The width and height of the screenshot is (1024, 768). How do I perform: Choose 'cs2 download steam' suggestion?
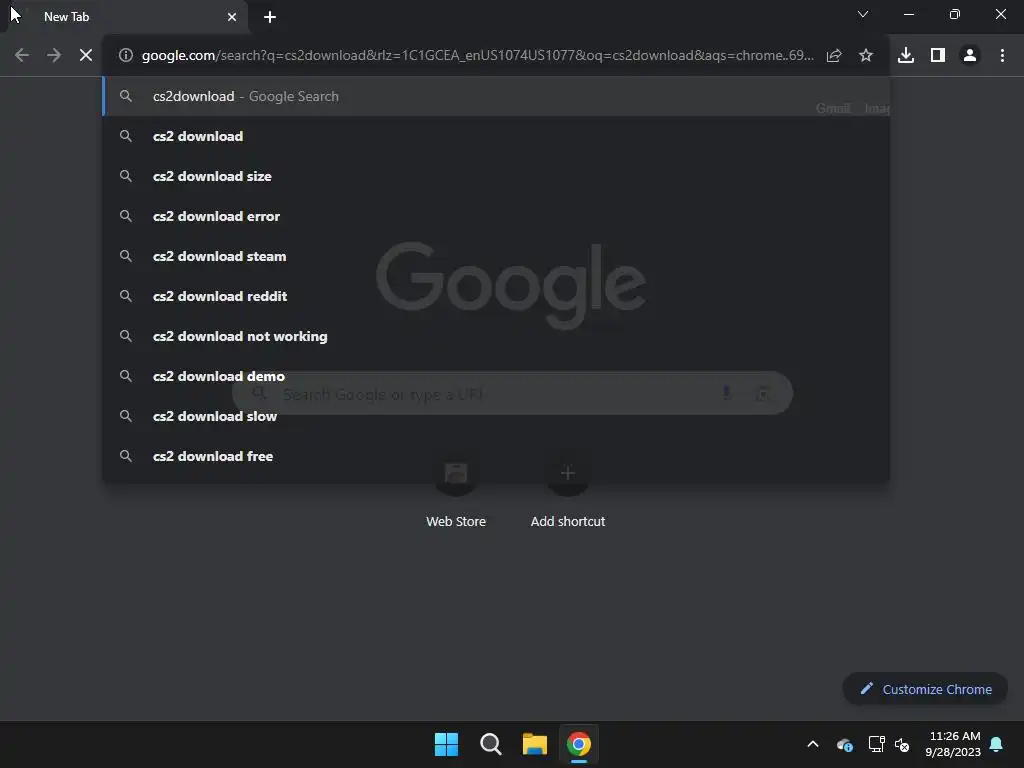point(496,256)
